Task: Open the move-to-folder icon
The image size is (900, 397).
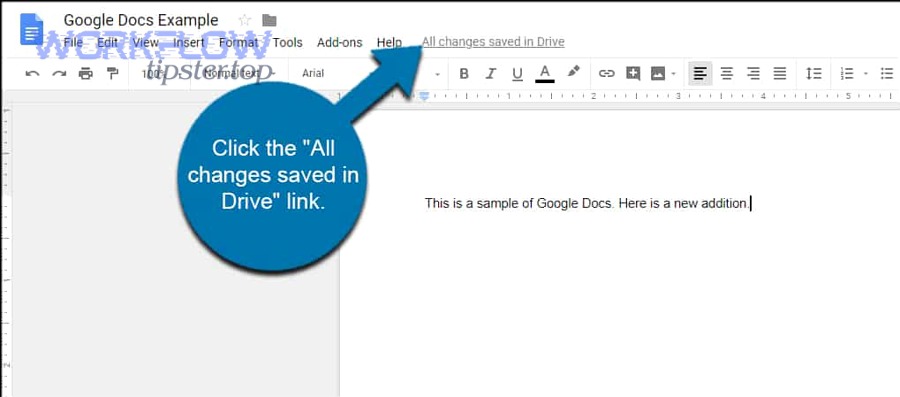Action: coord(269,20)
